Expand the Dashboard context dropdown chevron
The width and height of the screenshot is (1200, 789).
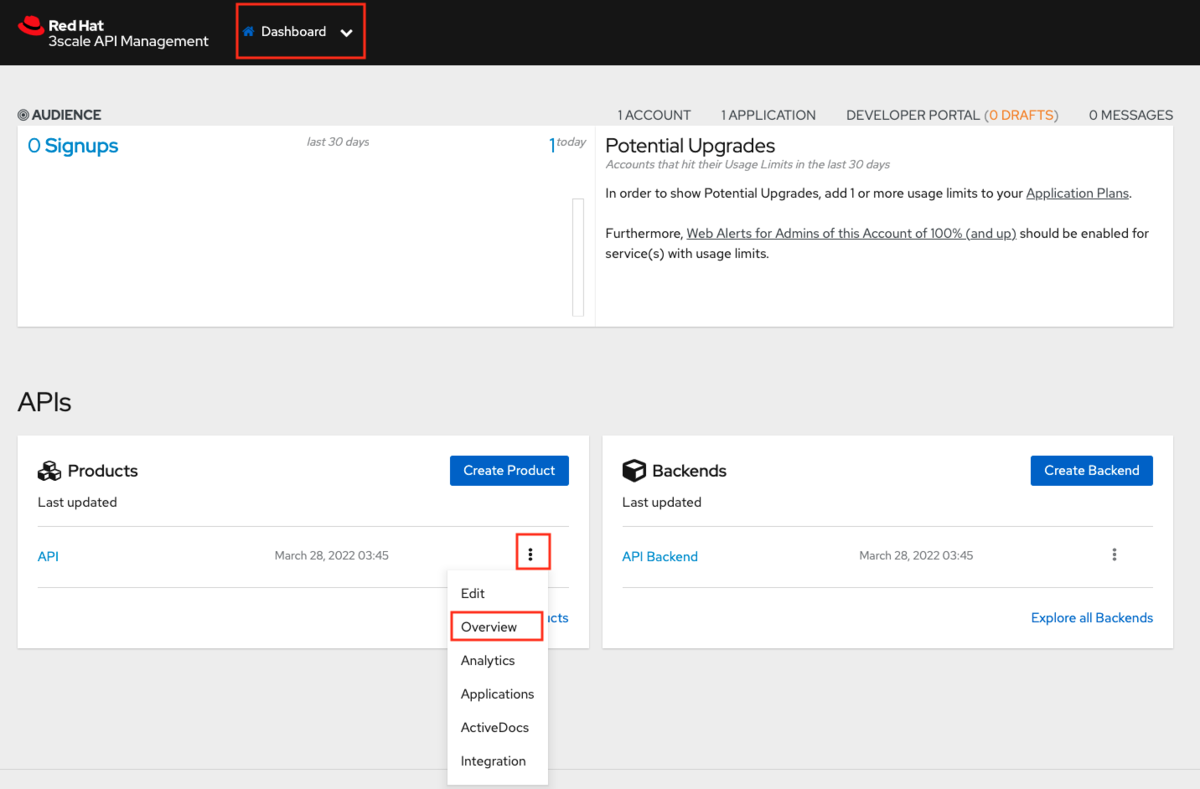pos(346,33)
